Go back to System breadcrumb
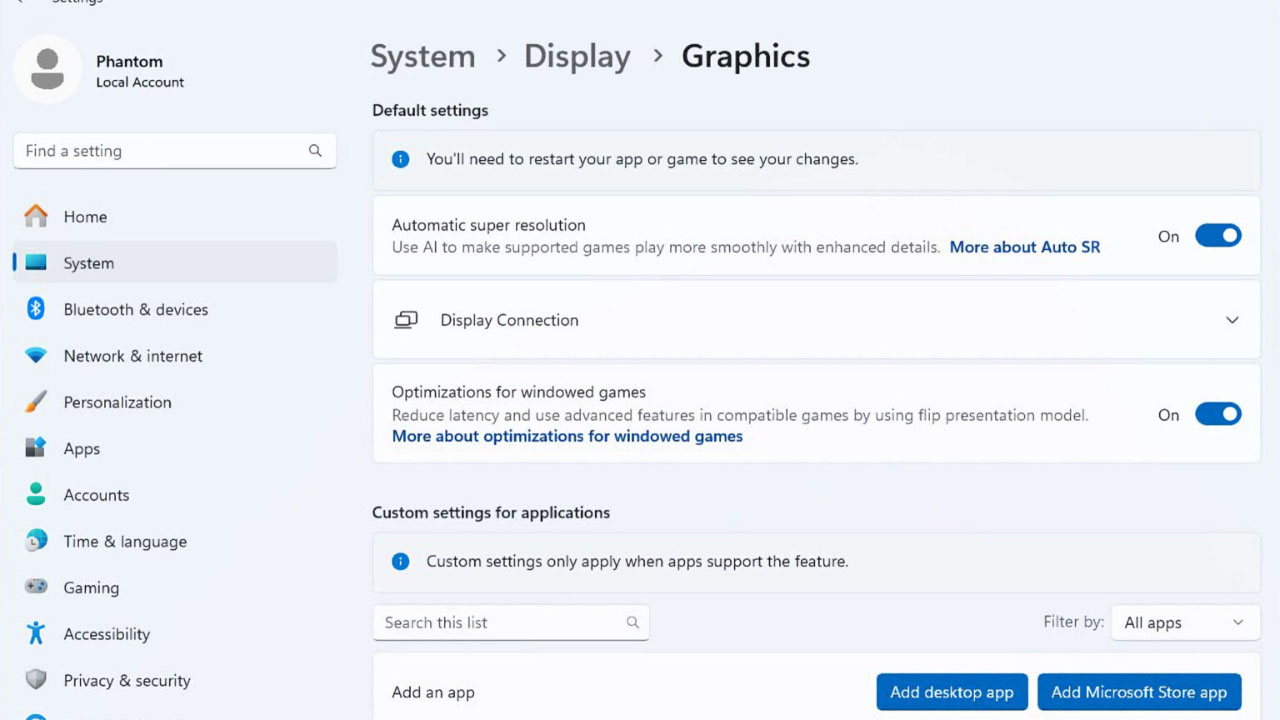The height and width of the screenshot is (720, 1280). pos(423,56)
